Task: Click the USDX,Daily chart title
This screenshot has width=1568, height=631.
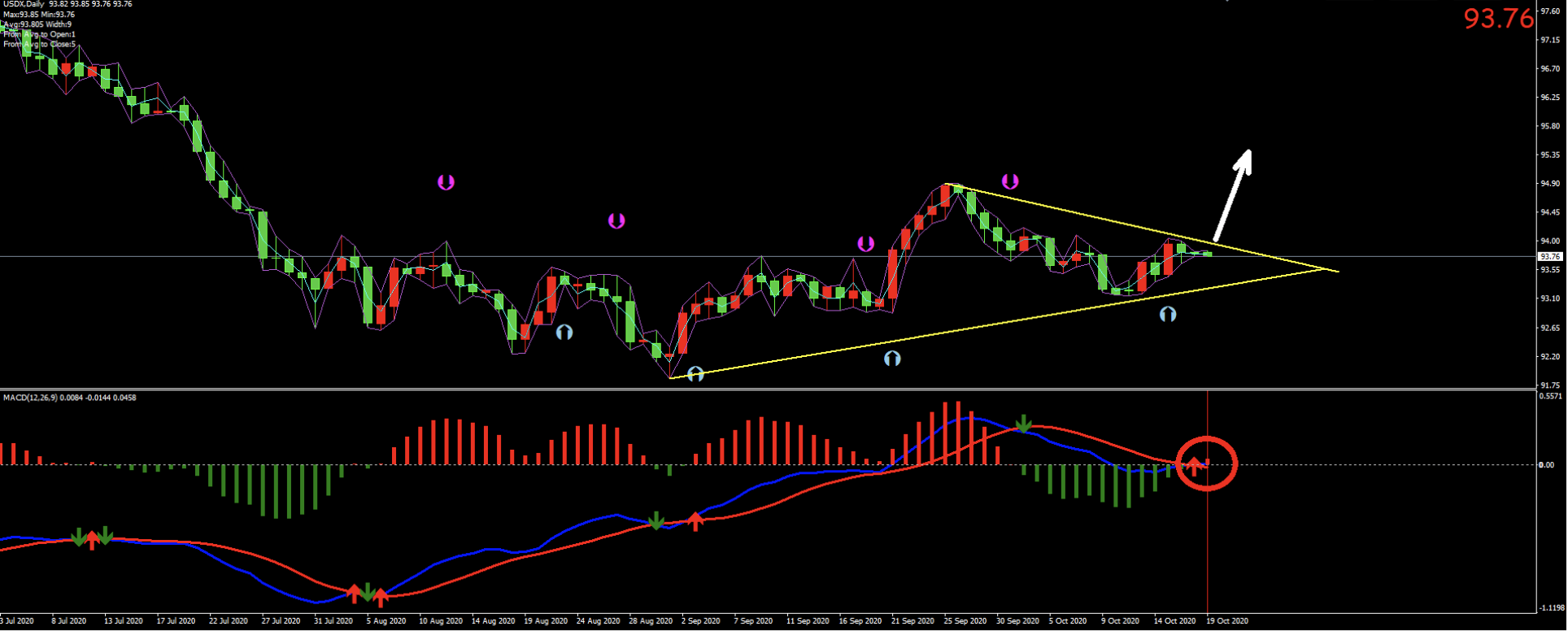Action: [24, 4]
